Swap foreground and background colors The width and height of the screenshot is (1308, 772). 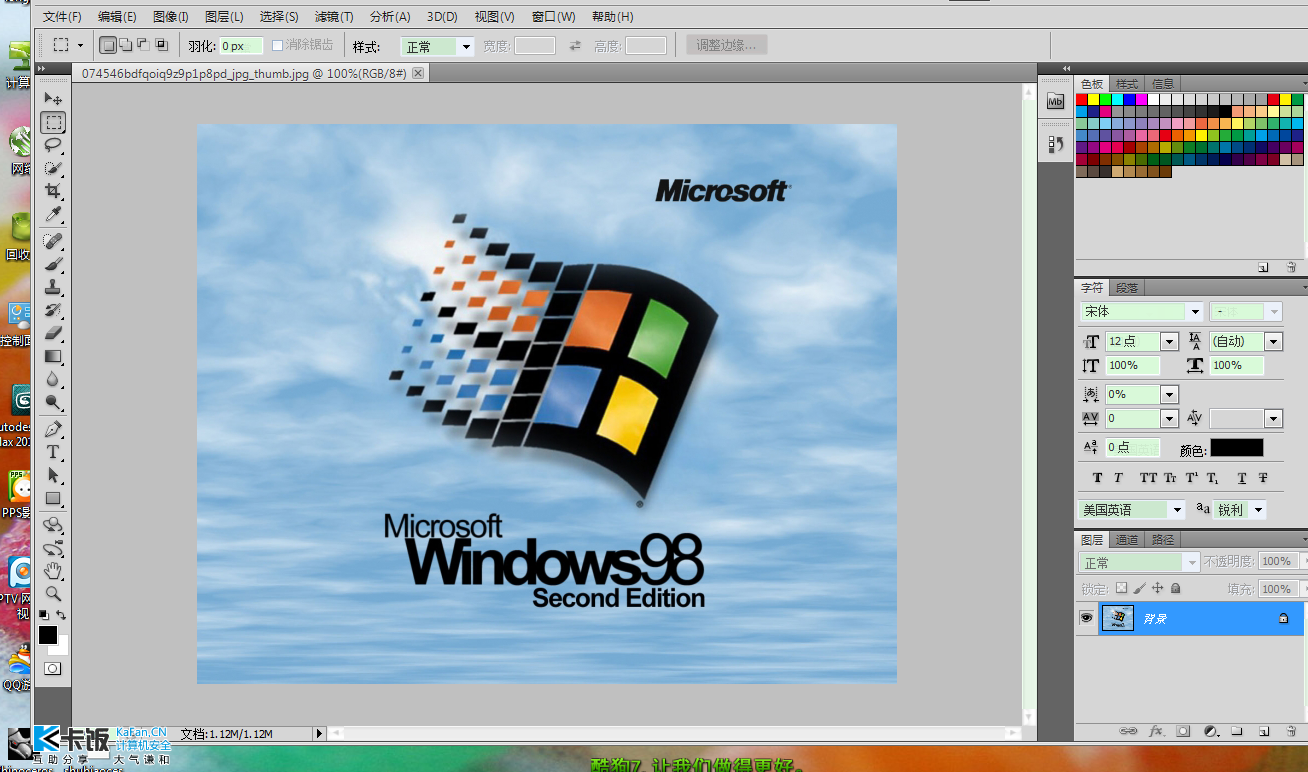click(62, 615)
